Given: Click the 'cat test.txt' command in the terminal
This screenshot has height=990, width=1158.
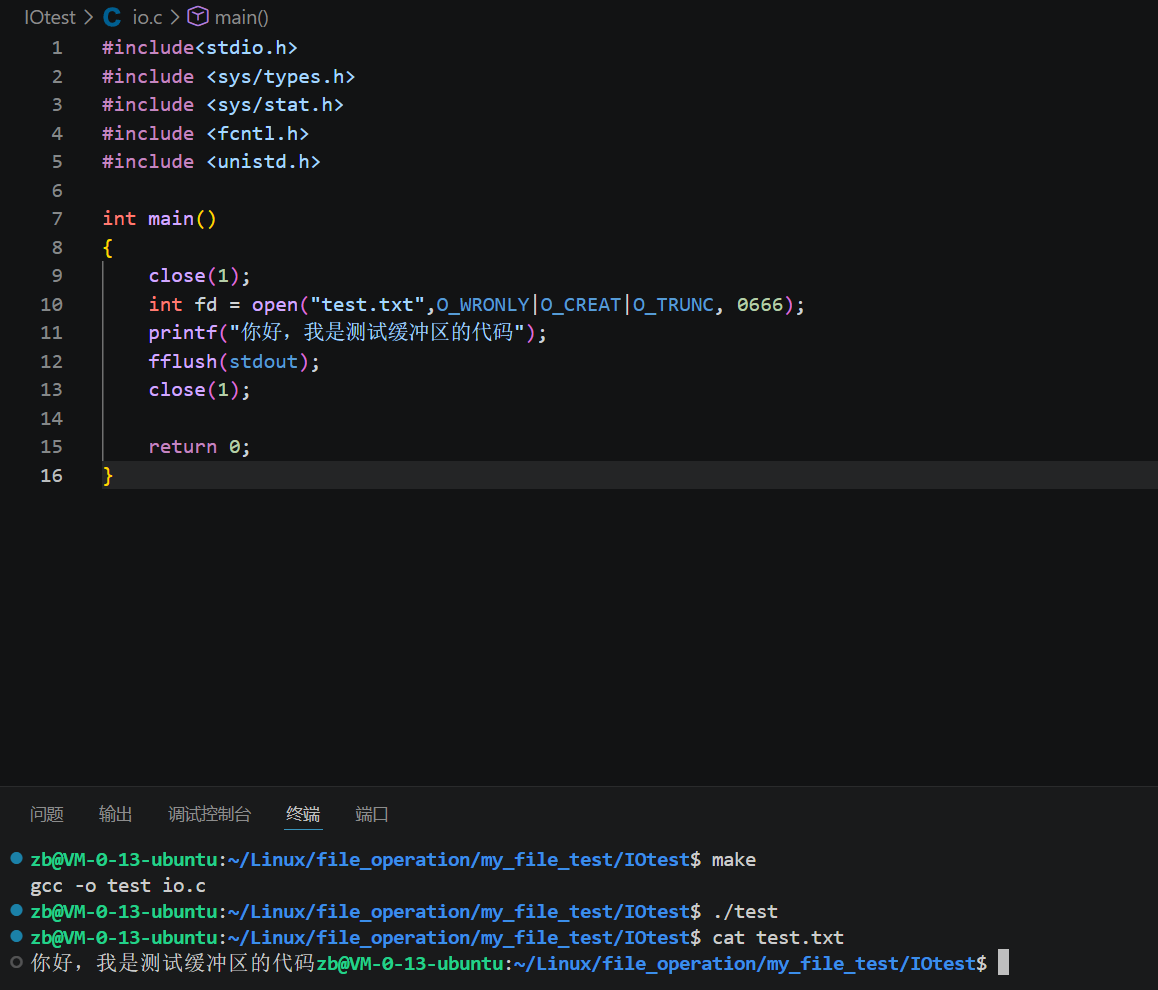Looking at the screenshot, I should 778,938.
